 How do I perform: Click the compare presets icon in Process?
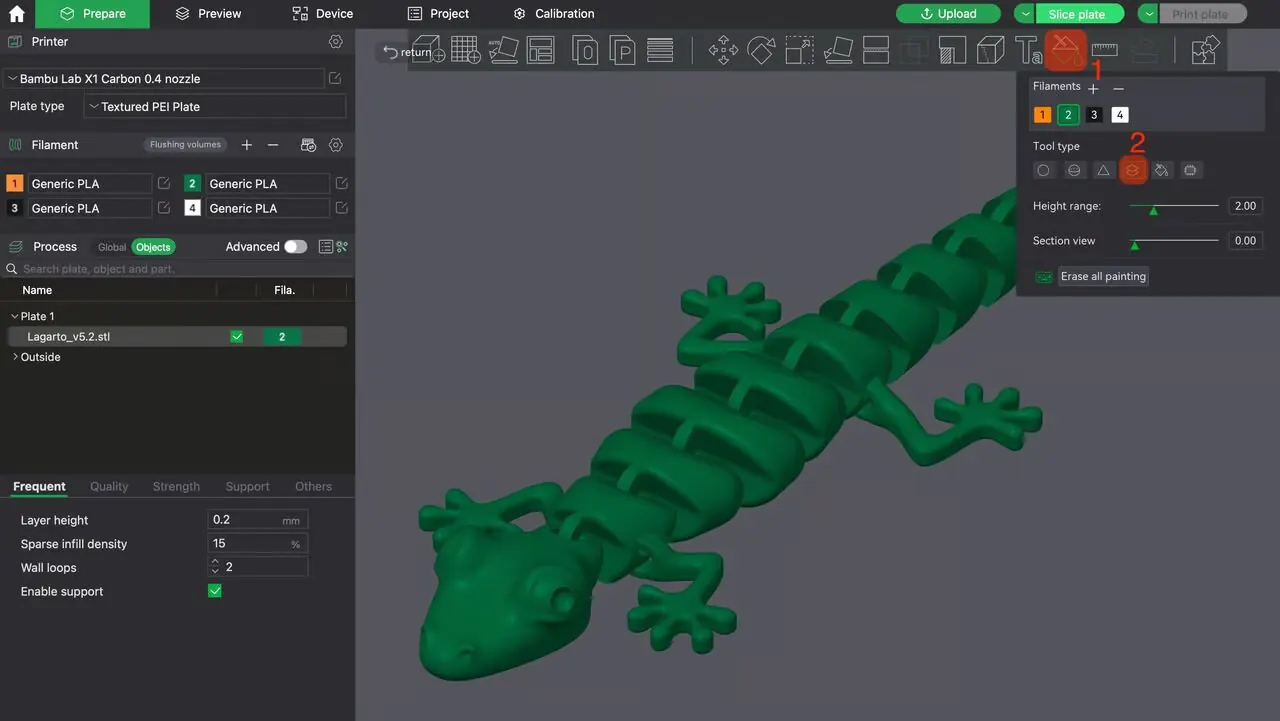pos(342,247)
